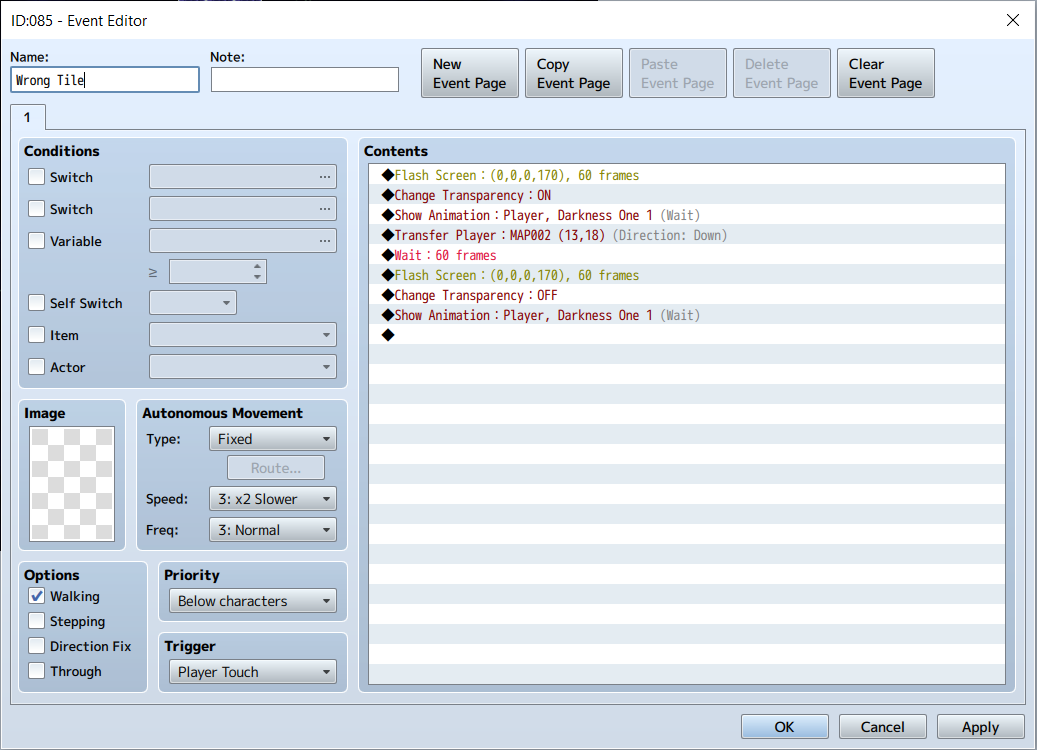Click Clear Event Page button

pyautogui.click(x=886, y=73)
